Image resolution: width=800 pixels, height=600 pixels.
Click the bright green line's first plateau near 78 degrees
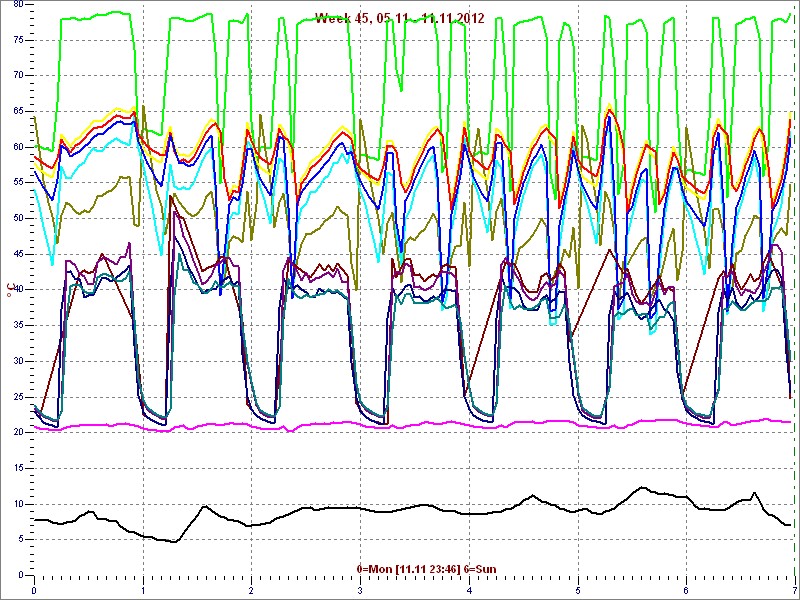100,14
